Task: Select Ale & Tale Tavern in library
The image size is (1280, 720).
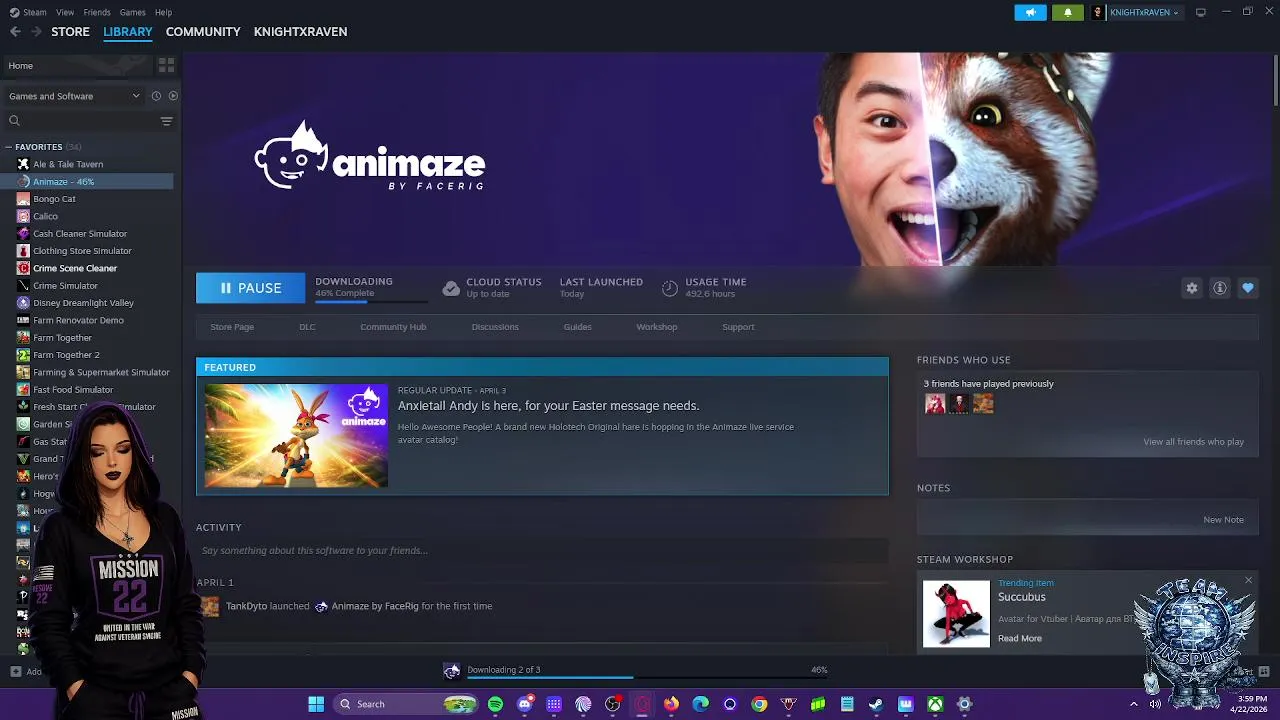Action: point(68,164)
